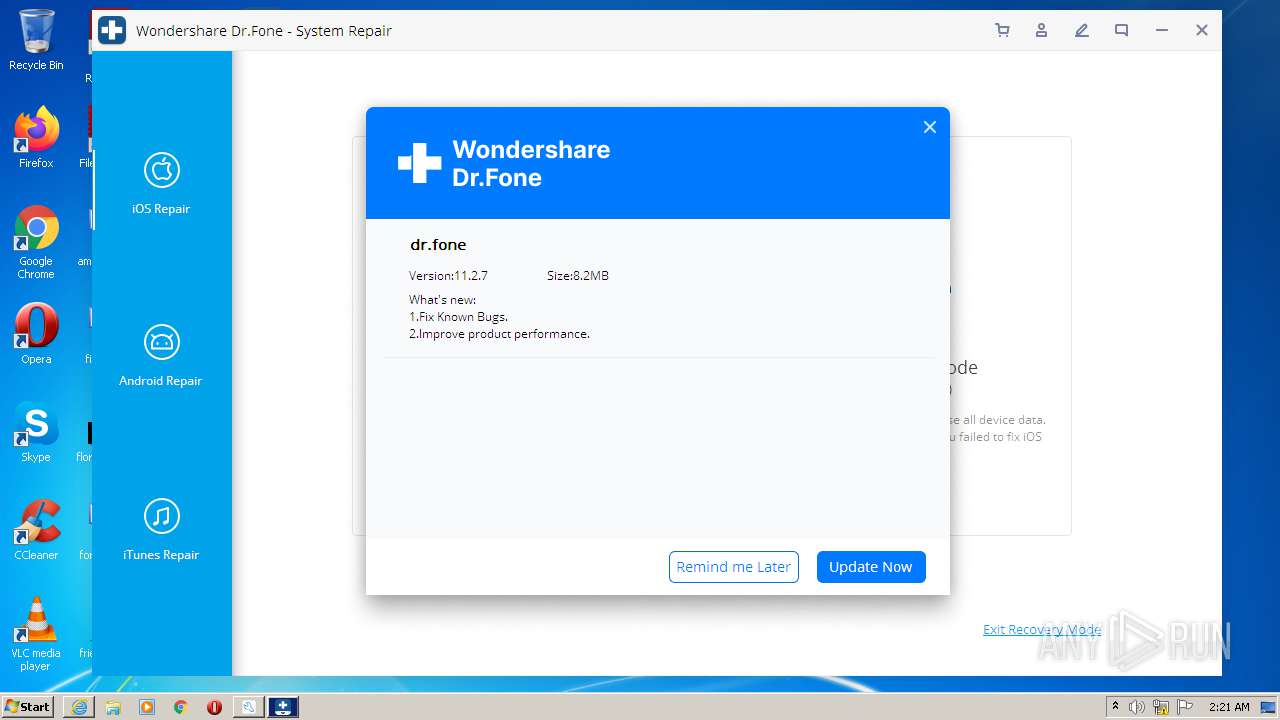Open the user account icon
The image size is (1280, 720).
(1041, 31)
